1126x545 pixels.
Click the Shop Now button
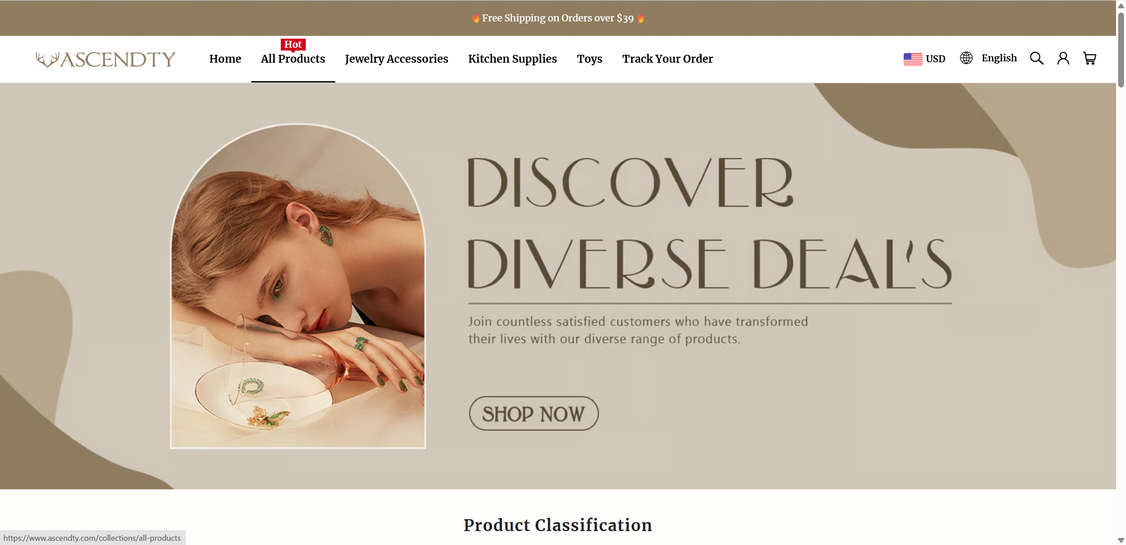[x=534, y=414]
